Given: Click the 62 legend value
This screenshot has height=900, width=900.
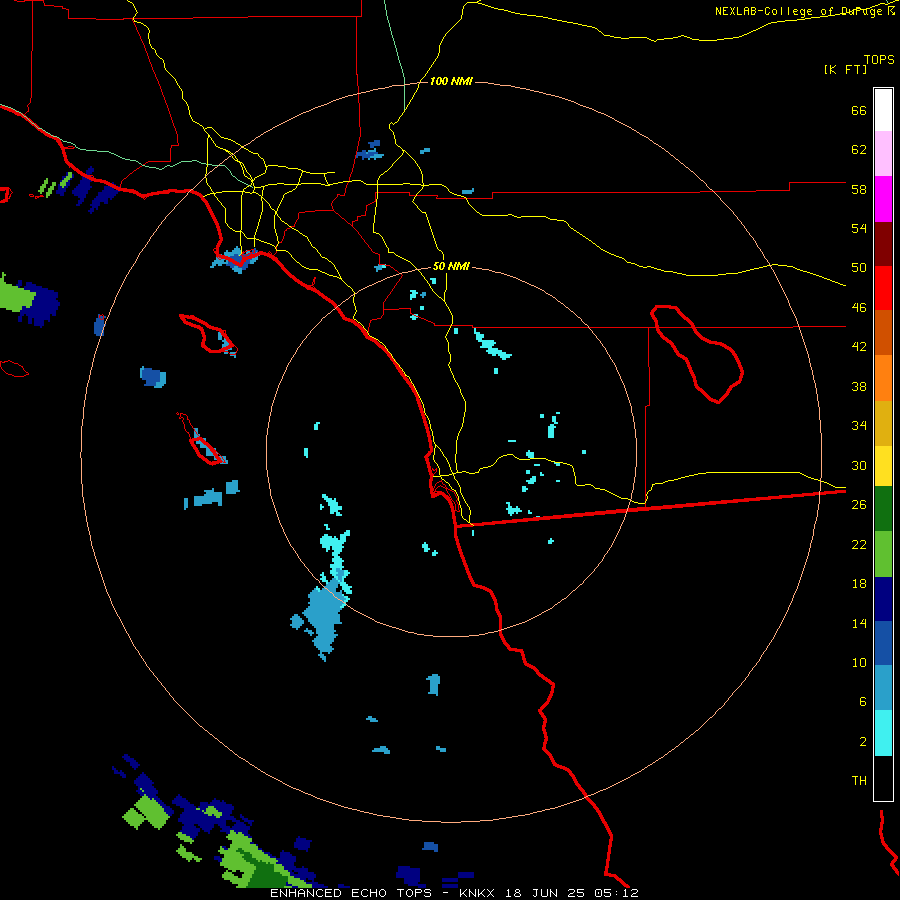Looking at the screenshot, I should click(x=859, y=149).
